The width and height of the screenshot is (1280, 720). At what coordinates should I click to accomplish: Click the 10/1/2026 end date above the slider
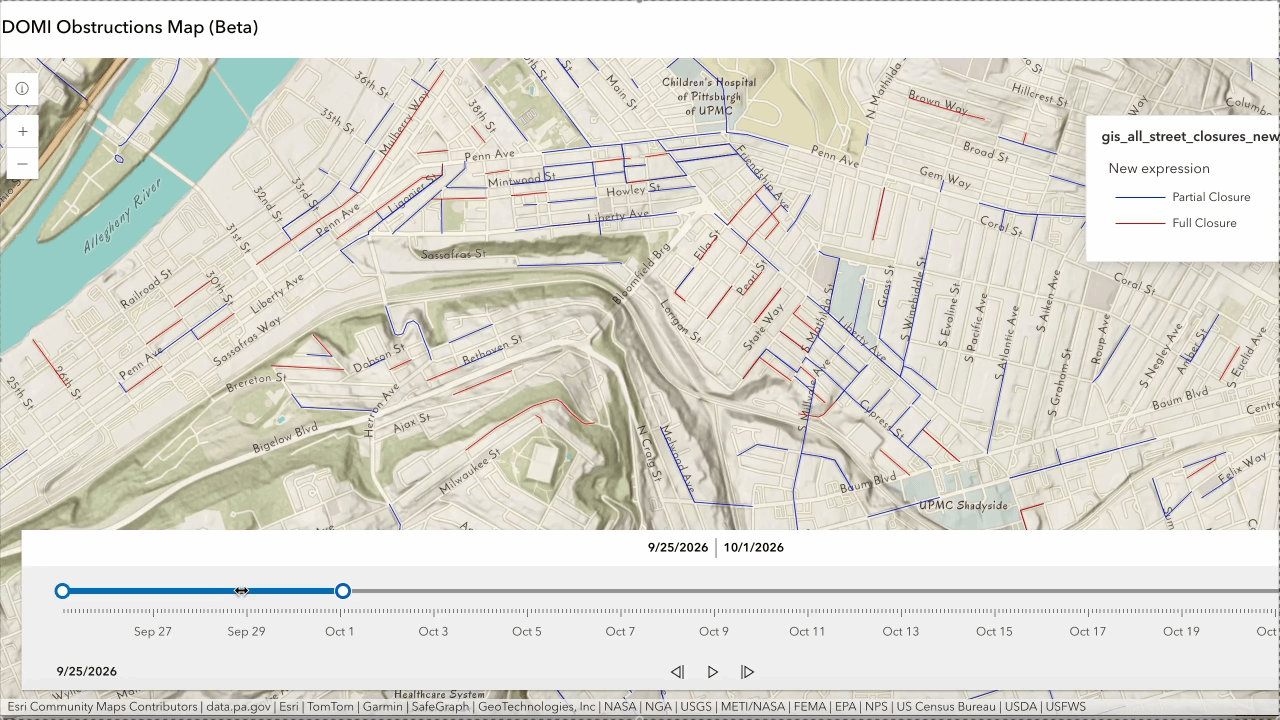point(754,547)
